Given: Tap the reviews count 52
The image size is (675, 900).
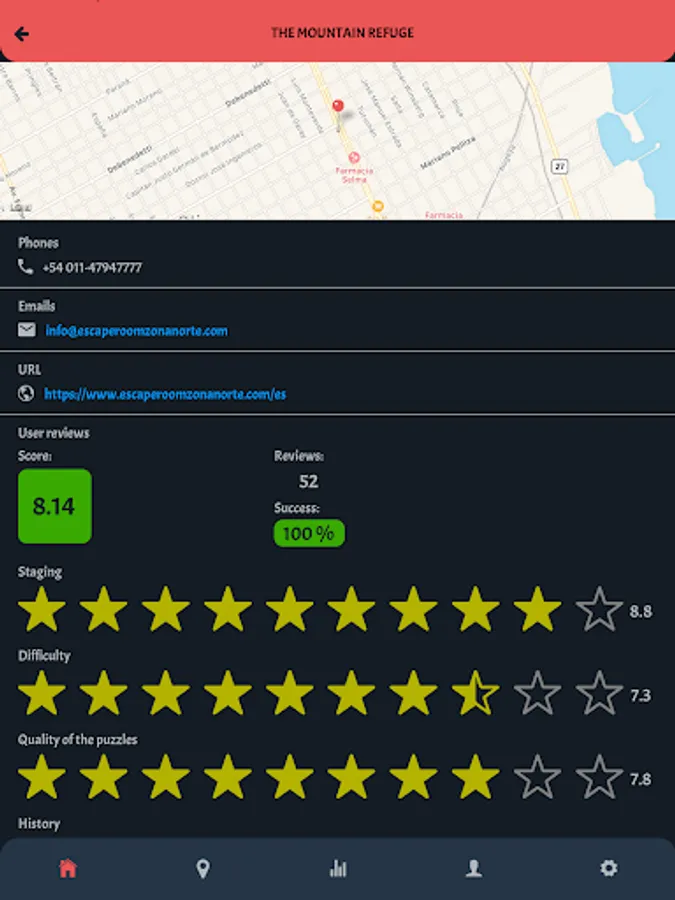Looking at the screenshot, I should tap(308, 481).
